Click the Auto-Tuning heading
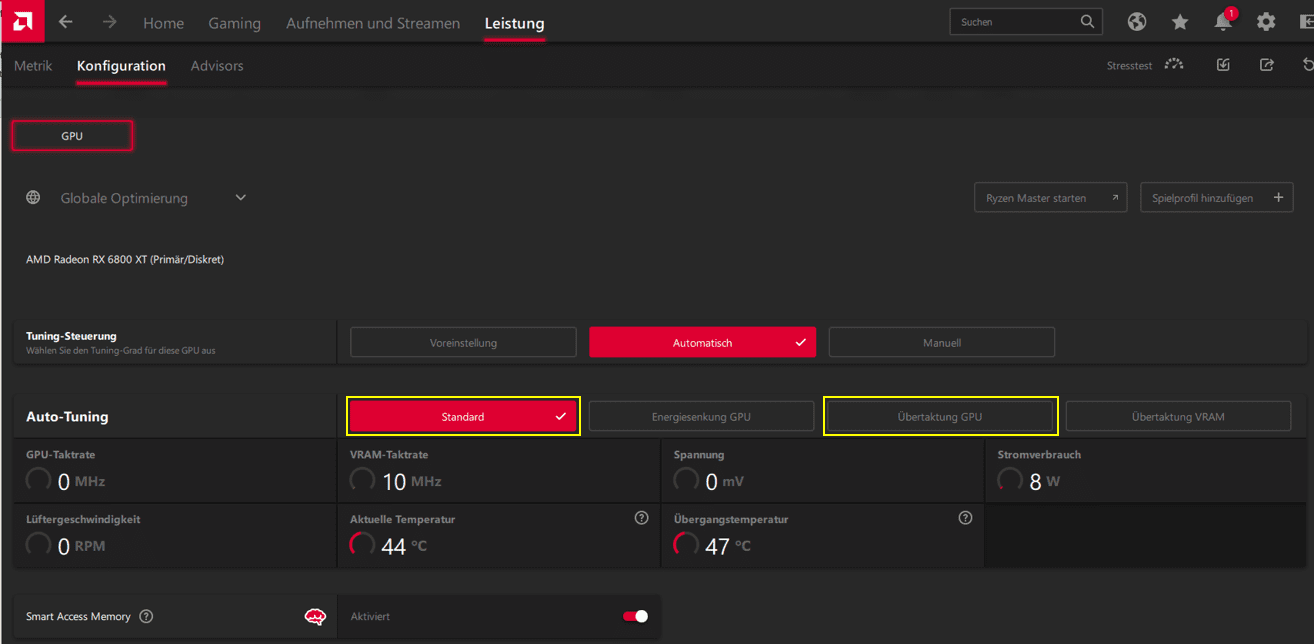The height and width of the screenshot is (644, 1314). (67, 416)
